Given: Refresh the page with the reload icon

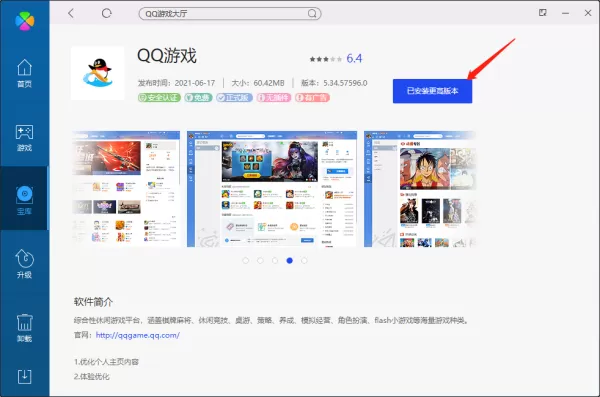Looking at the screenshot, I should point(106,13).
